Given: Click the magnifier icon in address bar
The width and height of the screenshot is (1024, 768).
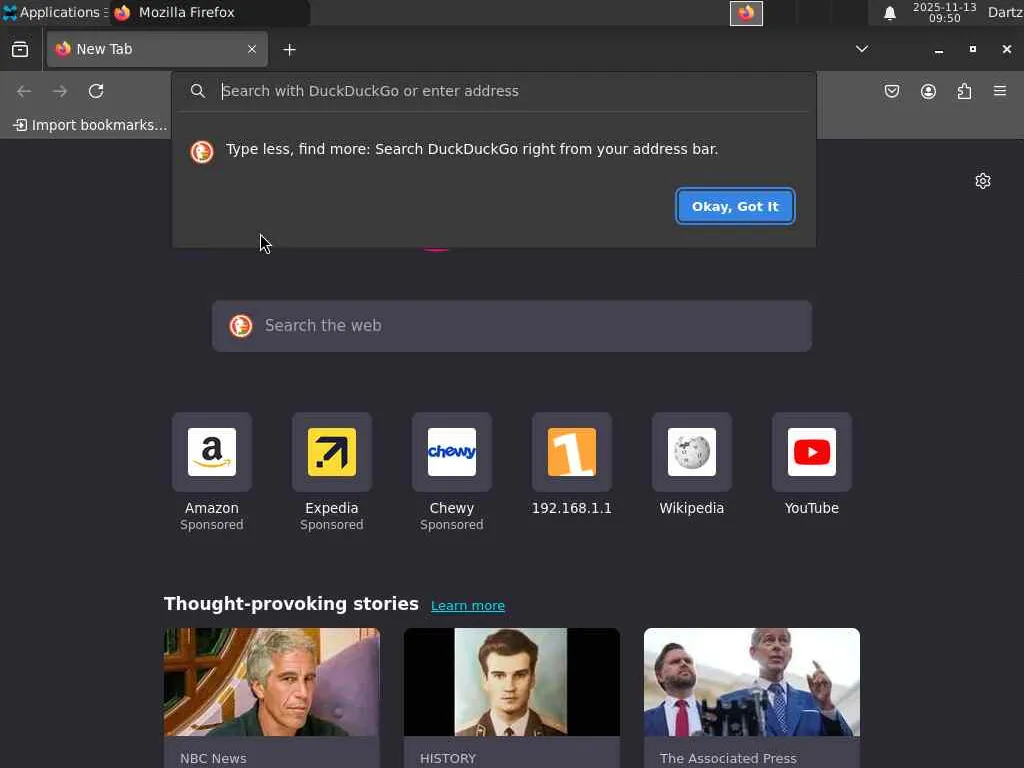Looking at the screenshot, I should tap(198, 91).
